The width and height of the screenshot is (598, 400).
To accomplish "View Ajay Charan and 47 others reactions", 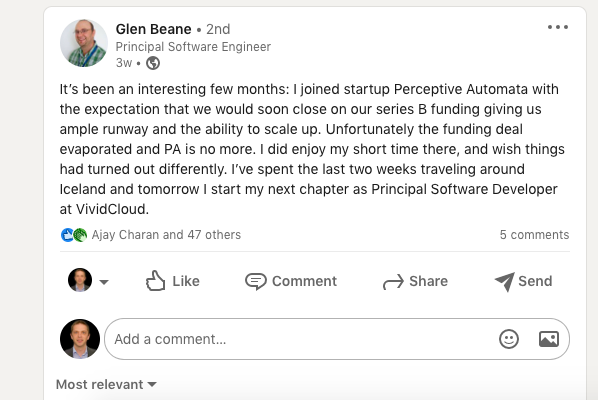I will pyautogui.click(x=166, y=235).
